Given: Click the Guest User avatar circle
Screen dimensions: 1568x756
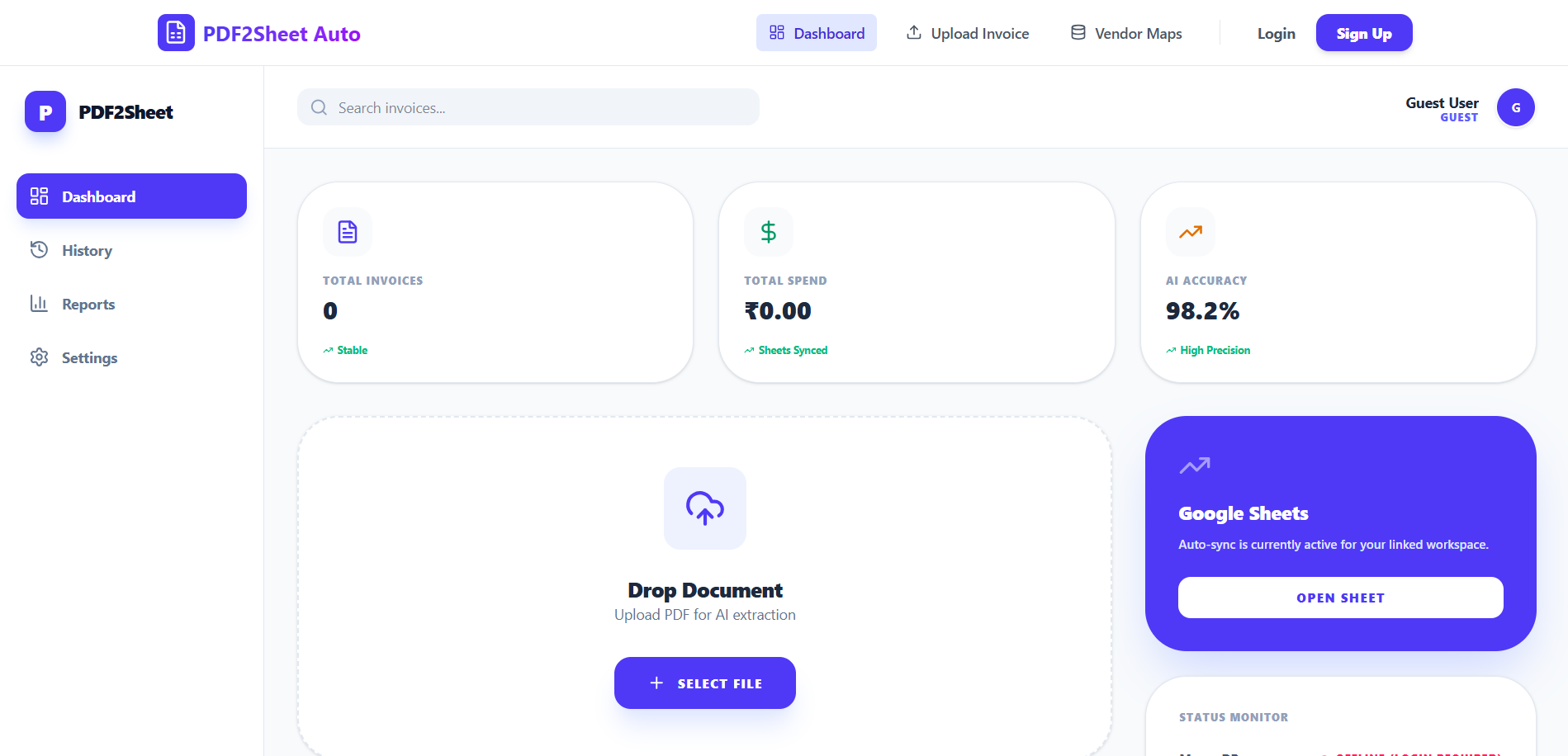Looking at the screenshot, I should (x=1515, y=107).
